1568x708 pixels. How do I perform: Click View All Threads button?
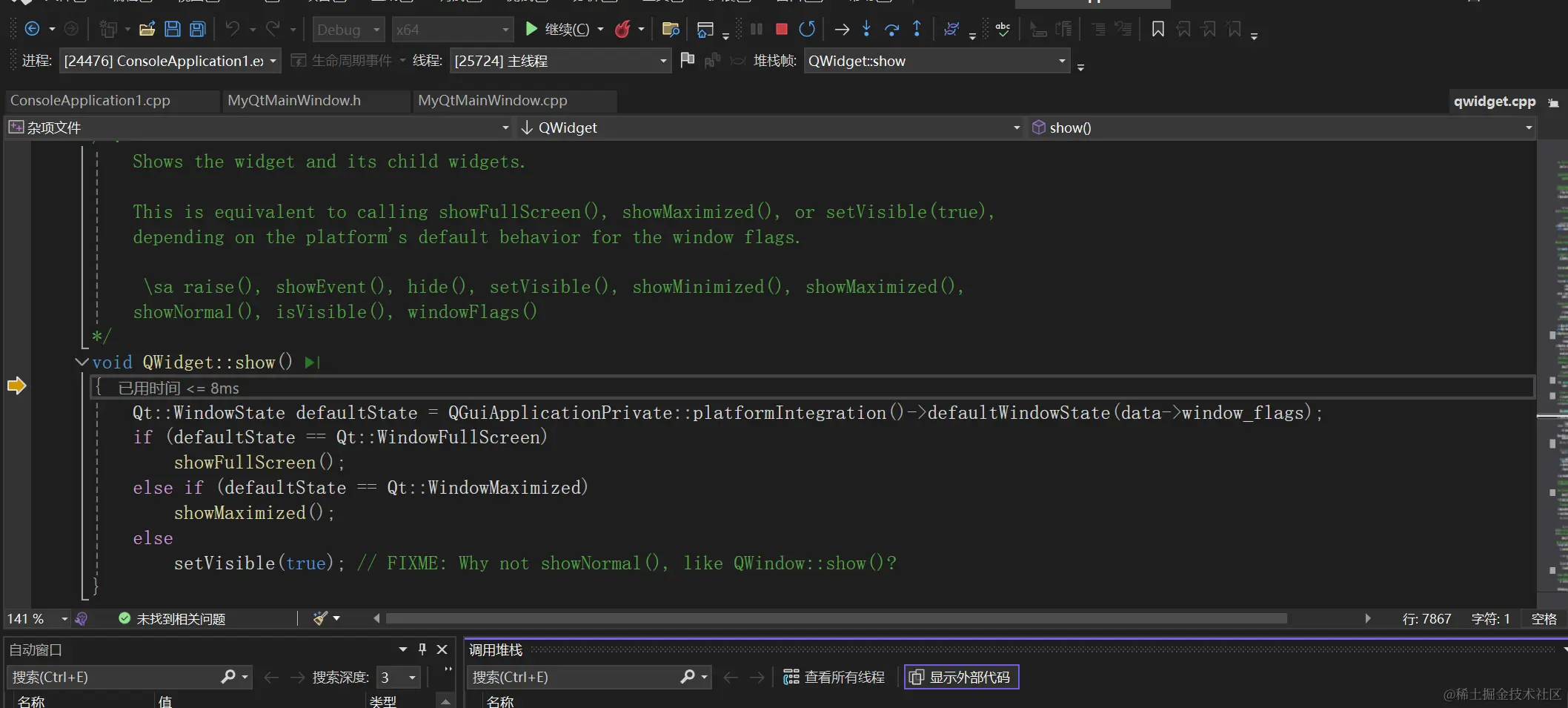(834, 677)
